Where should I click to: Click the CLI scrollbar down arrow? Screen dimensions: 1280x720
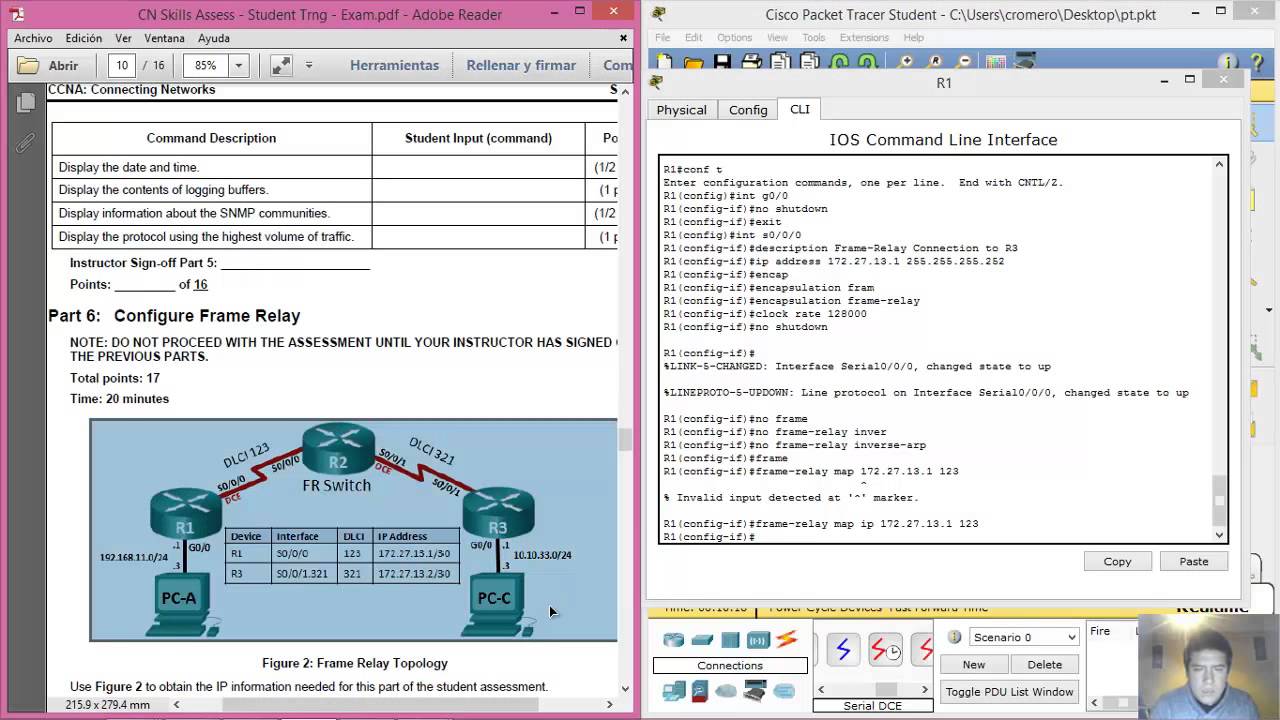coord(1219,535)
